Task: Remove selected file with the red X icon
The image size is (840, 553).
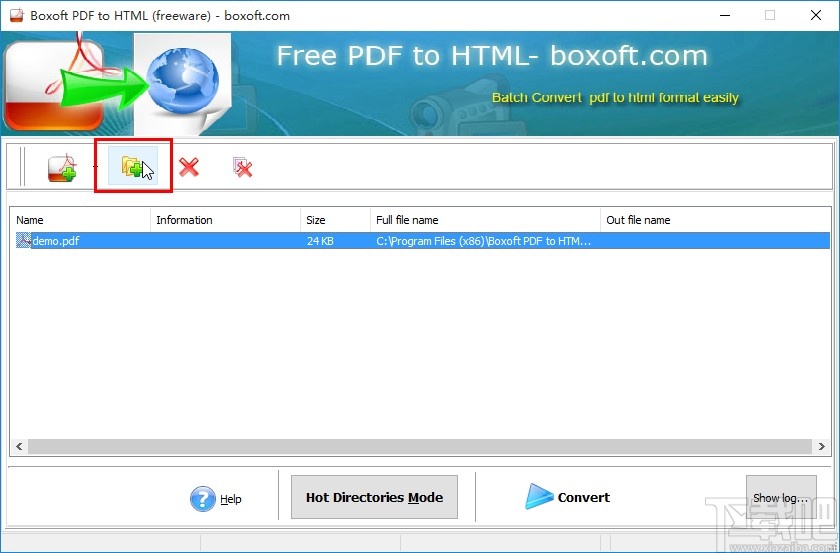Action: click(189, 167)
